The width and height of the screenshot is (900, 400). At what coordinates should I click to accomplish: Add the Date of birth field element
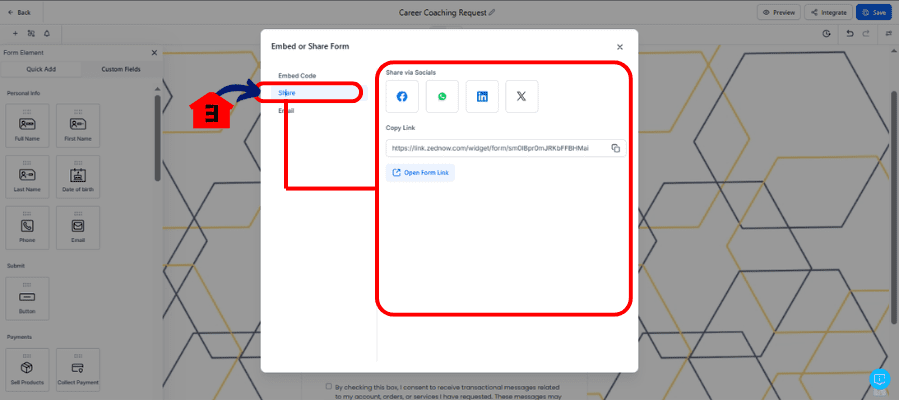(x=77, y=176)
